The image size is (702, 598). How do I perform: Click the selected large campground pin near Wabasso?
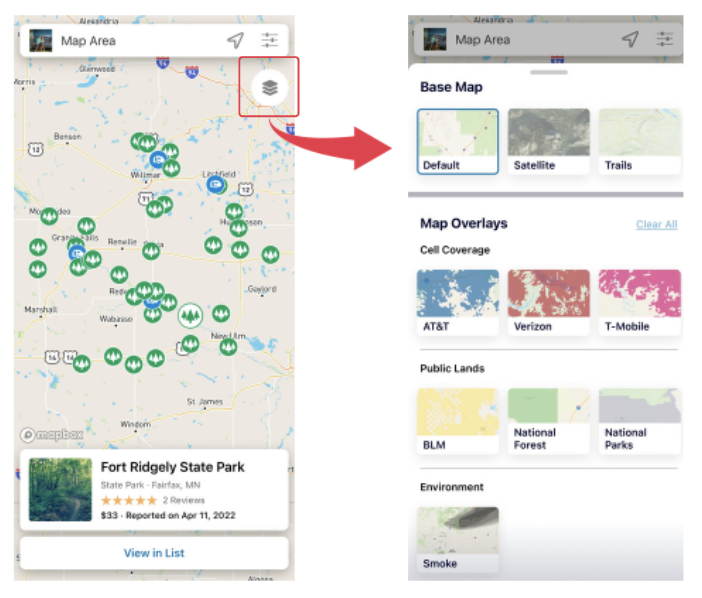(x=190, y=316)
